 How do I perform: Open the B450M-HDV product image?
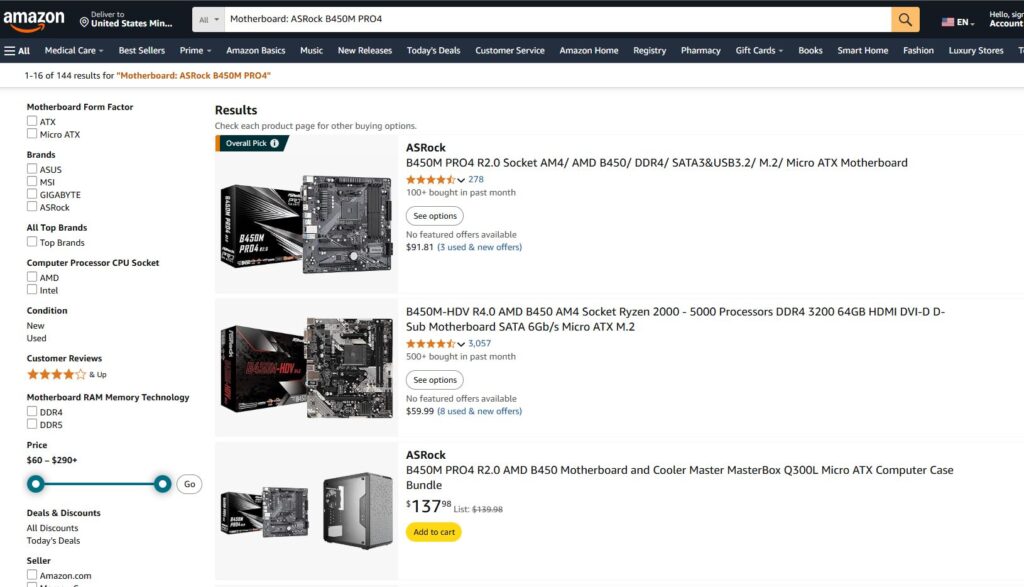point(306,368)
